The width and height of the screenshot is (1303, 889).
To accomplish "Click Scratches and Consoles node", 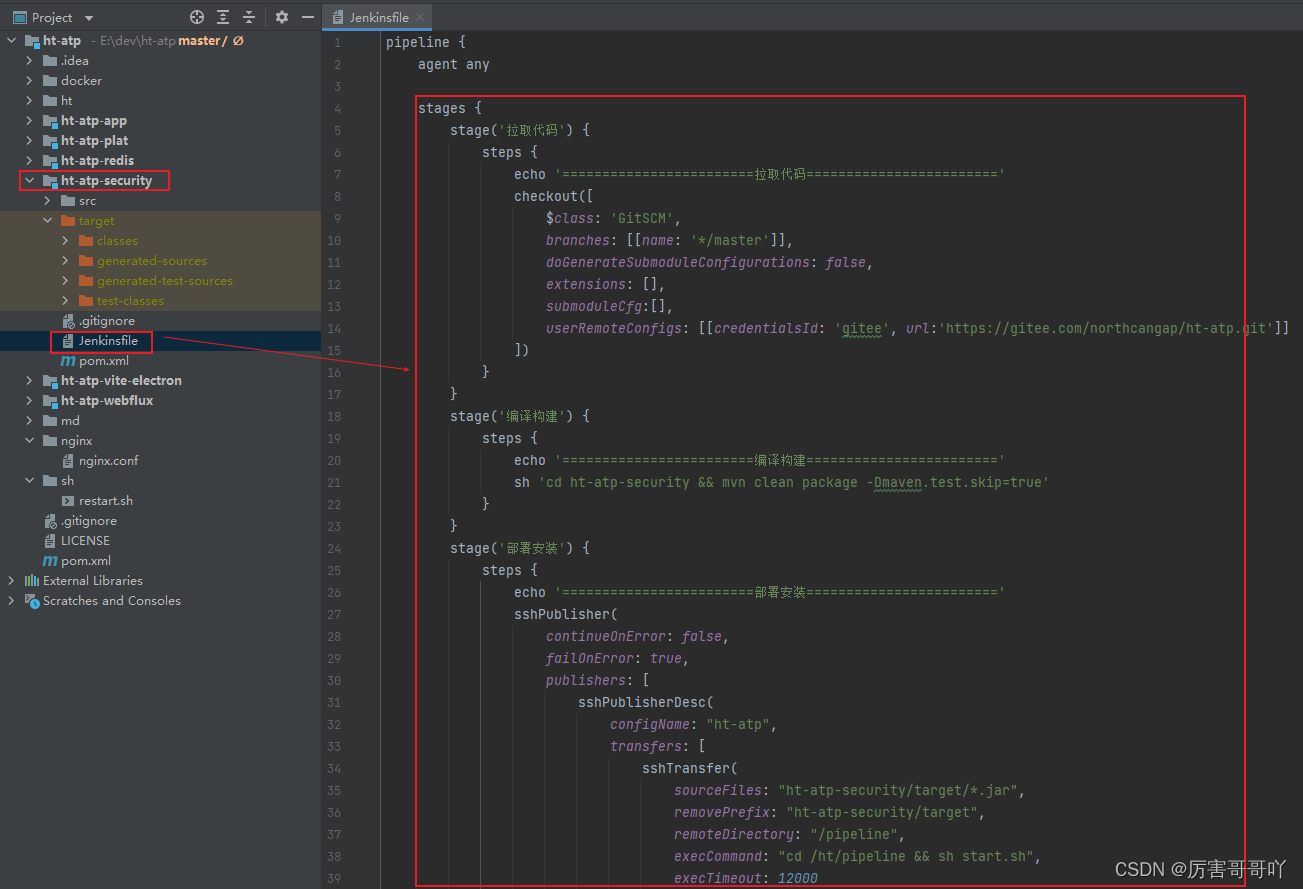I will (111, 601).
